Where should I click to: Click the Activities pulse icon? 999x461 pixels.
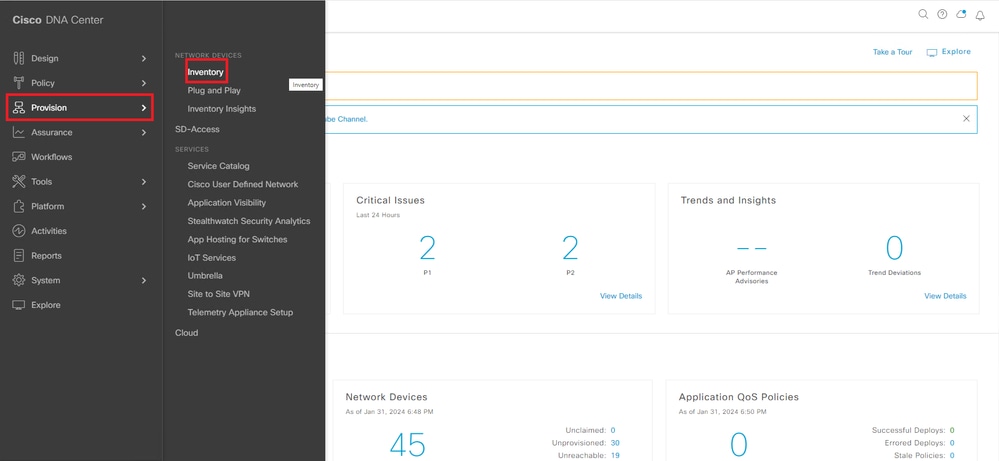coord(18,231)
